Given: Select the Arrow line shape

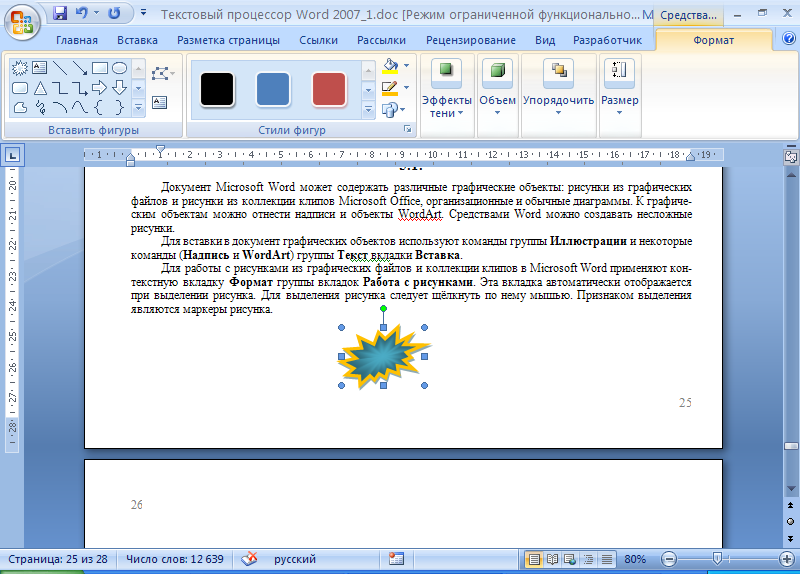Looking at the screenshot, I should point(80,67).
